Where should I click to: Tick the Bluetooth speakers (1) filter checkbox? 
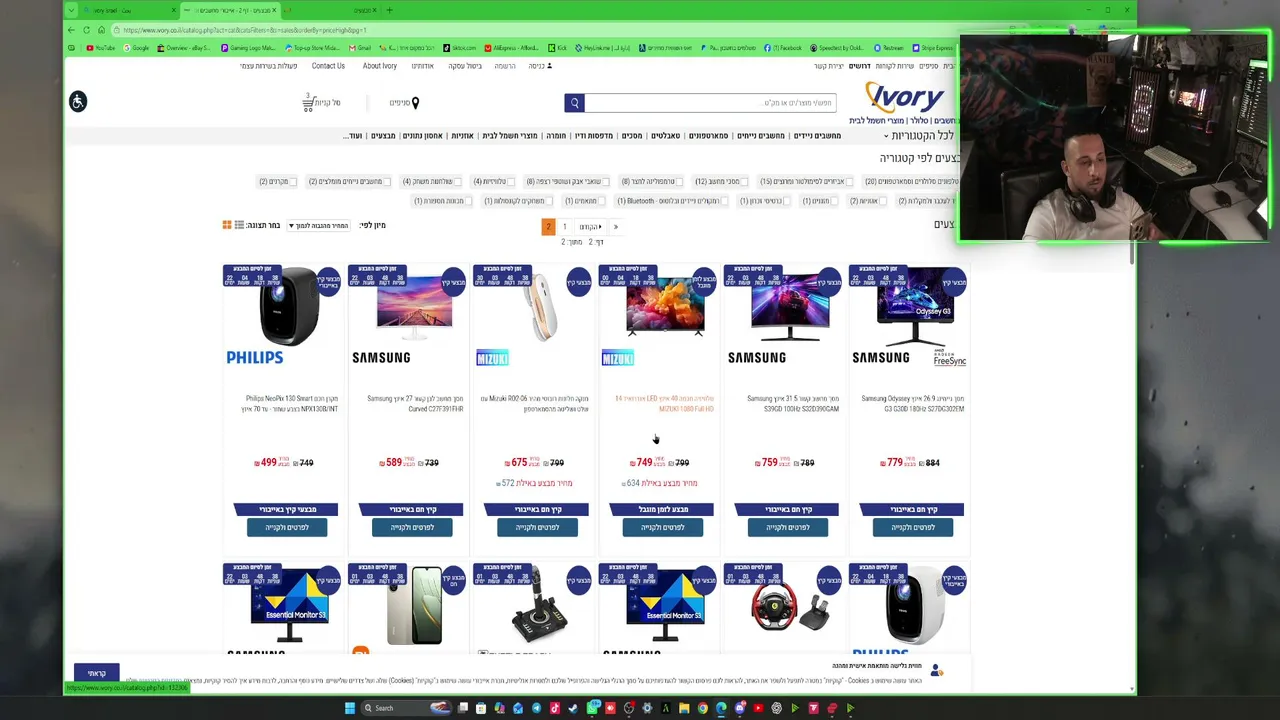(x=724, y=201)
